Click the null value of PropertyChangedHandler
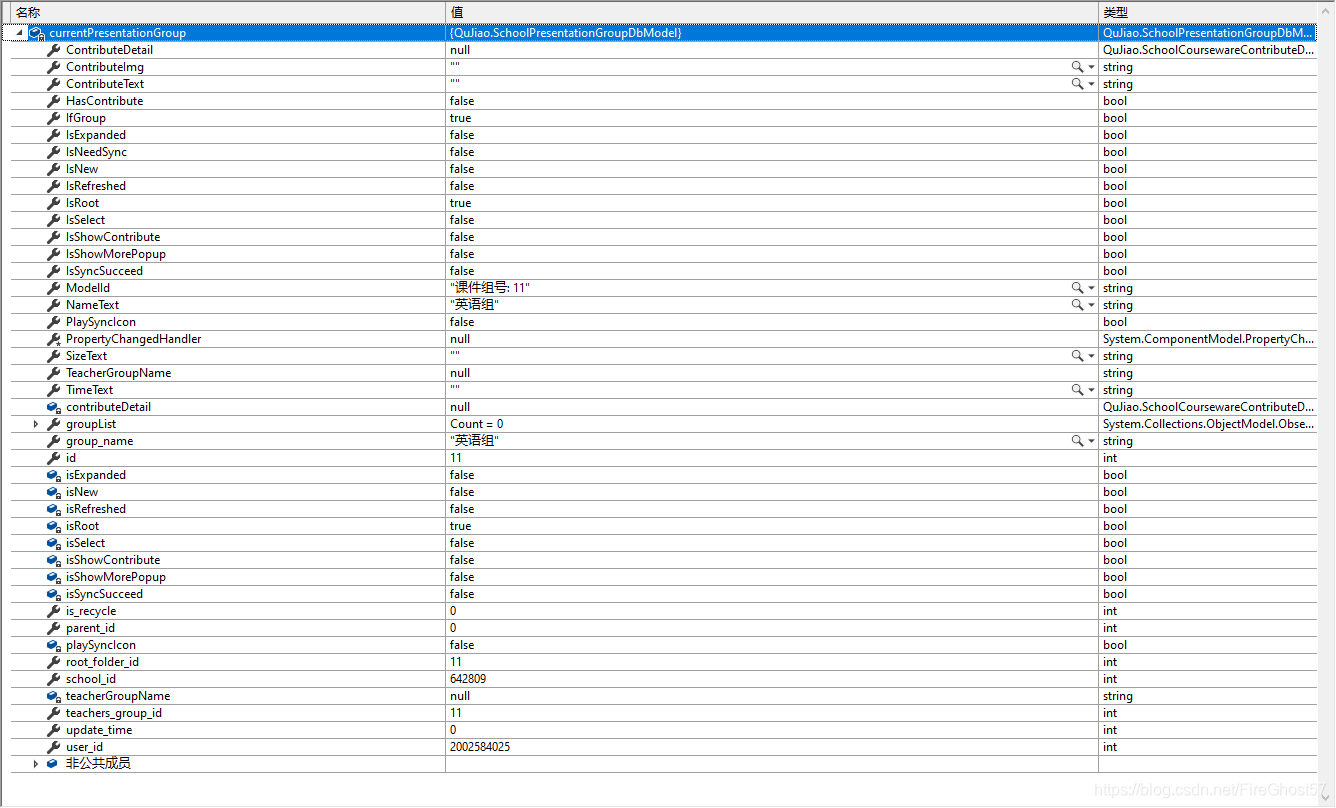Image resolution: width=1336 pixels, height=808 pixels. click(460, 339)
